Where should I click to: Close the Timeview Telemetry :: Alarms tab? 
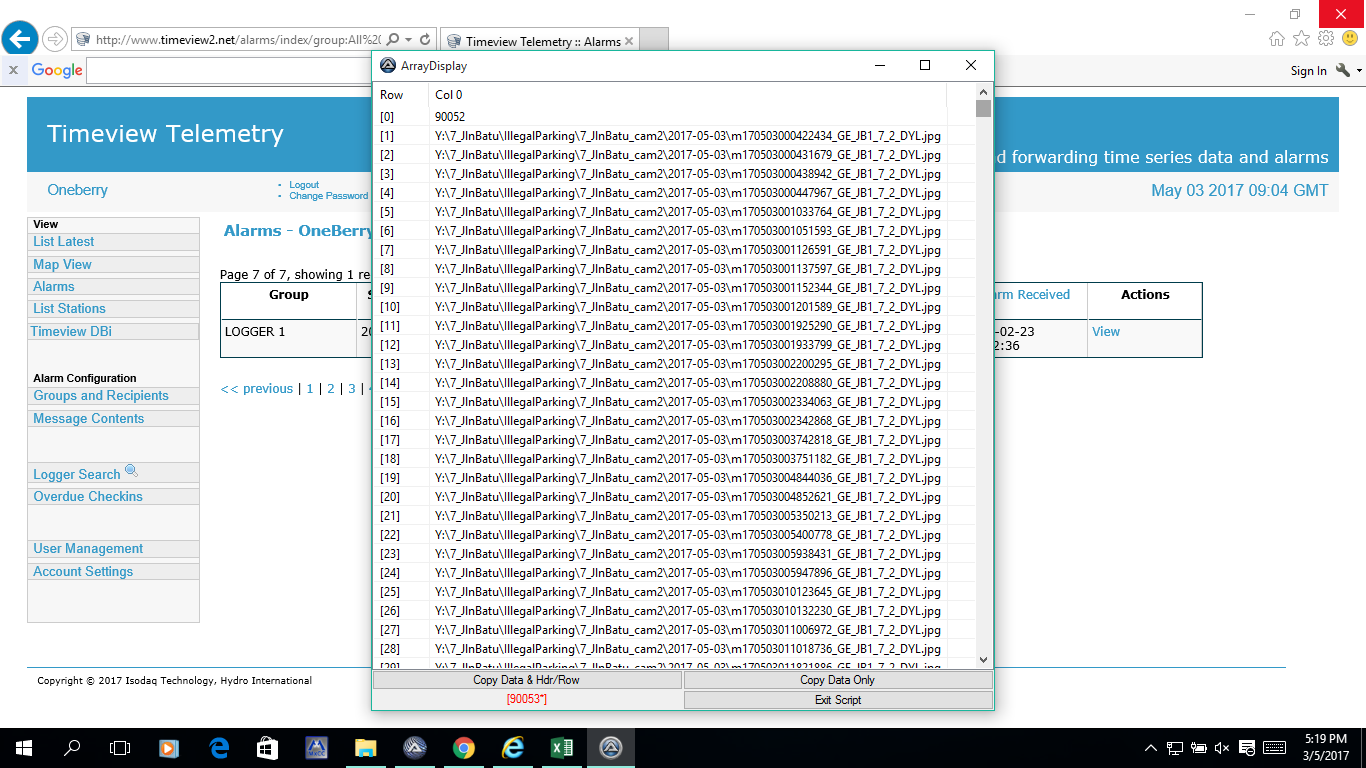tap(629, 42)
